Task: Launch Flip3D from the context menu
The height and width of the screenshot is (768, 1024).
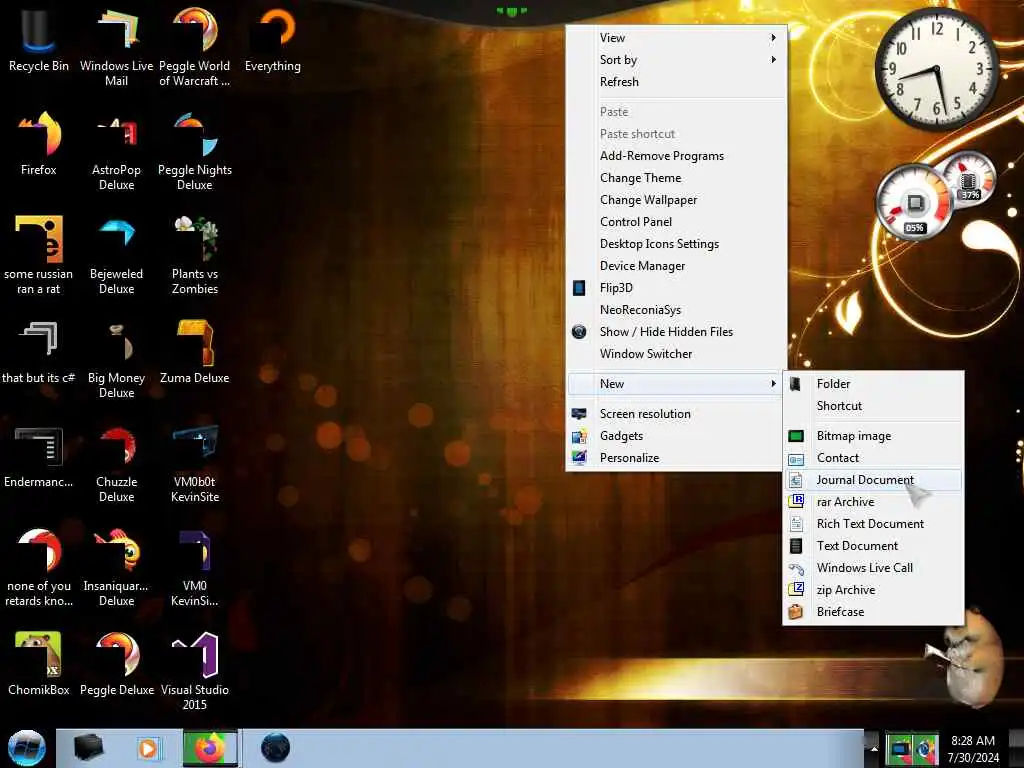Action: point(677,288)
